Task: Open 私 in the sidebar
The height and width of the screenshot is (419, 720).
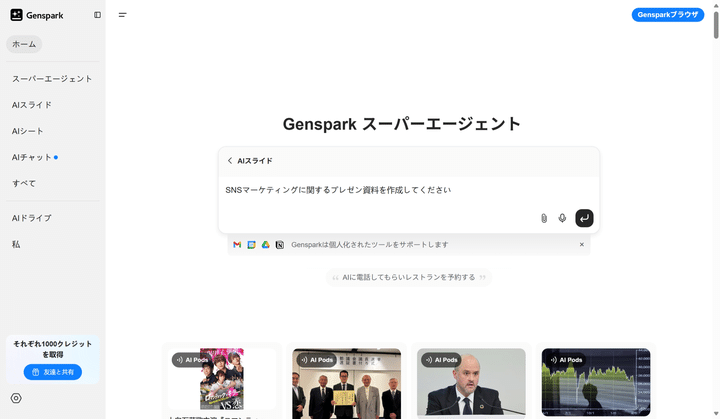Action: [x=16, y=244]
